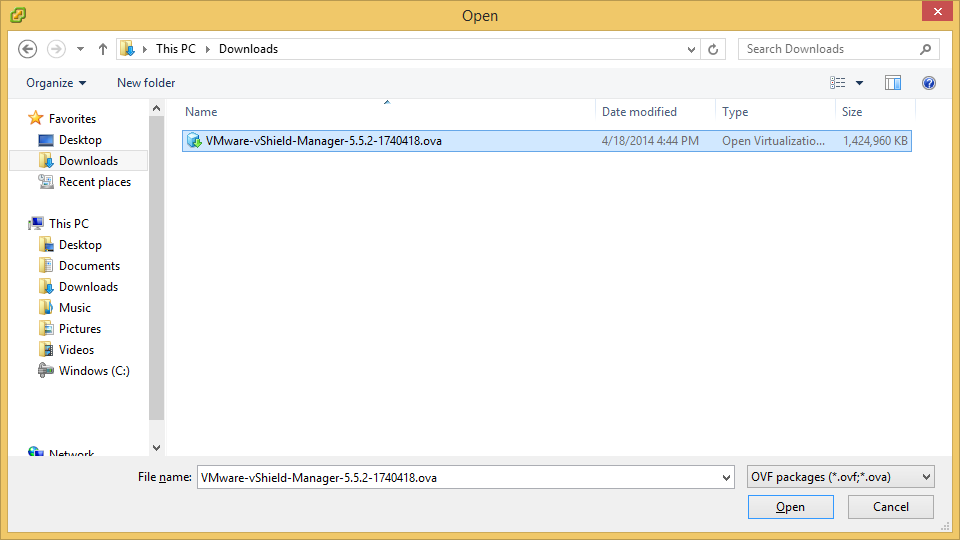This screenshot has height=540, width=960.
Task: Click the Open Virtualizatio... type cell
Action: click(x=773, y=141)
